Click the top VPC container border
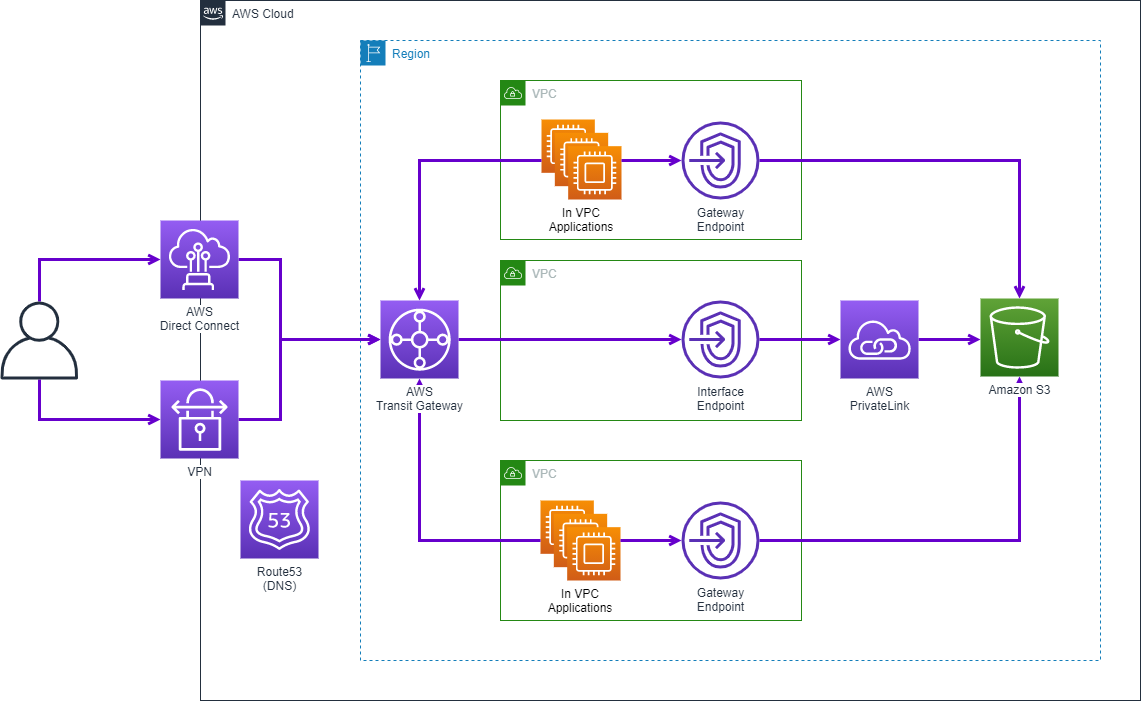 650,80
